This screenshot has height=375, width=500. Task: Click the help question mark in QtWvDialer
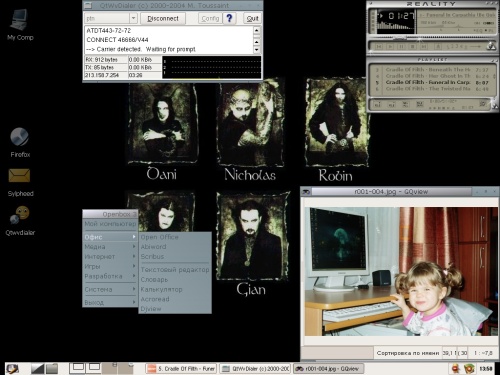(229, 18)
